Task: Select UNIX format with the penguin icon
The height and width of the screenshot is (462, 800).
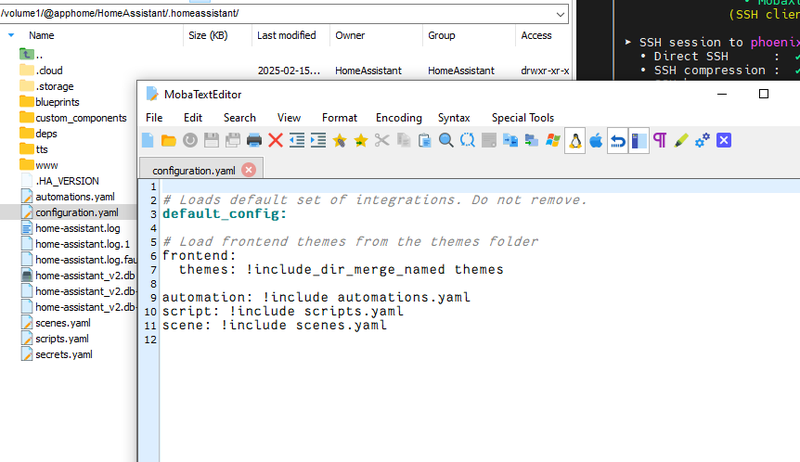Action: point(574,141)
